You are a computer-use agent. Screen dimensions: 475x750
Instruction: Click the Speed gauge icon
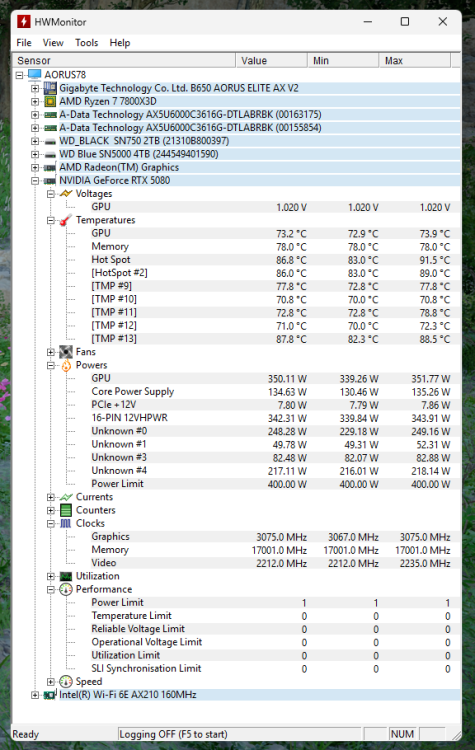point(66,682)
